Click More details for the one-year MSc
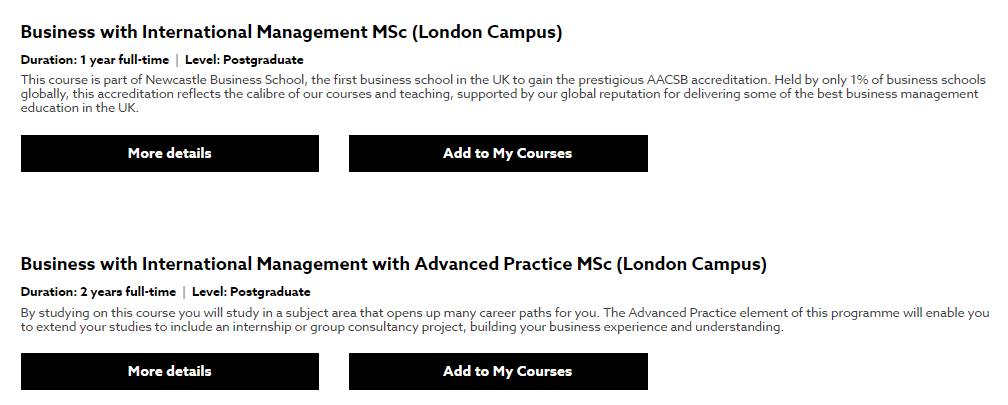Image resolution: width=1008 pixels, height=405 pixels. tap(169, 154)
